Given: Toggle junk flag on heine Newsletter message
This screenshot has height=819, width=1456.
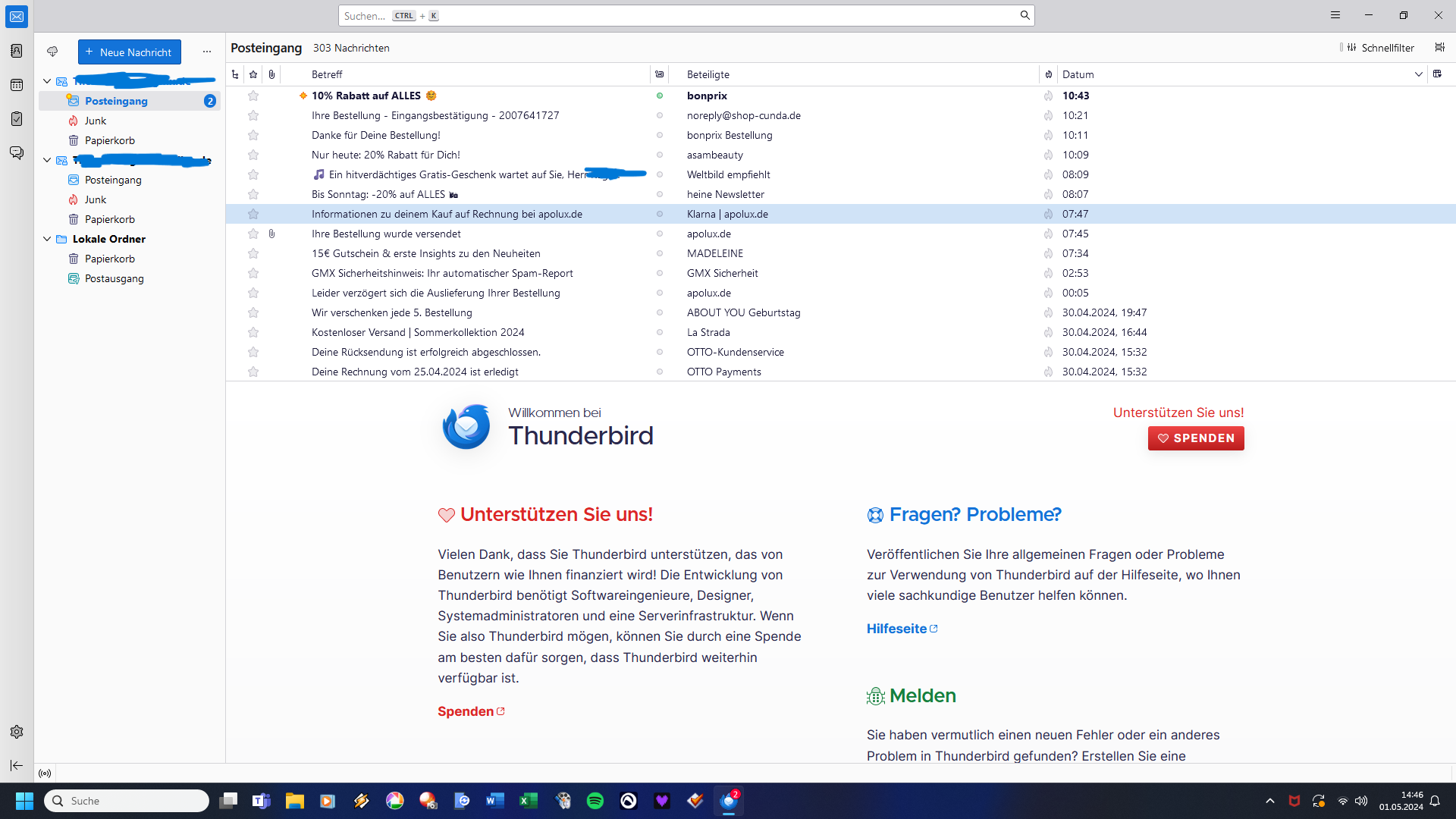Looking at the screenshot, I should 1048,194.
